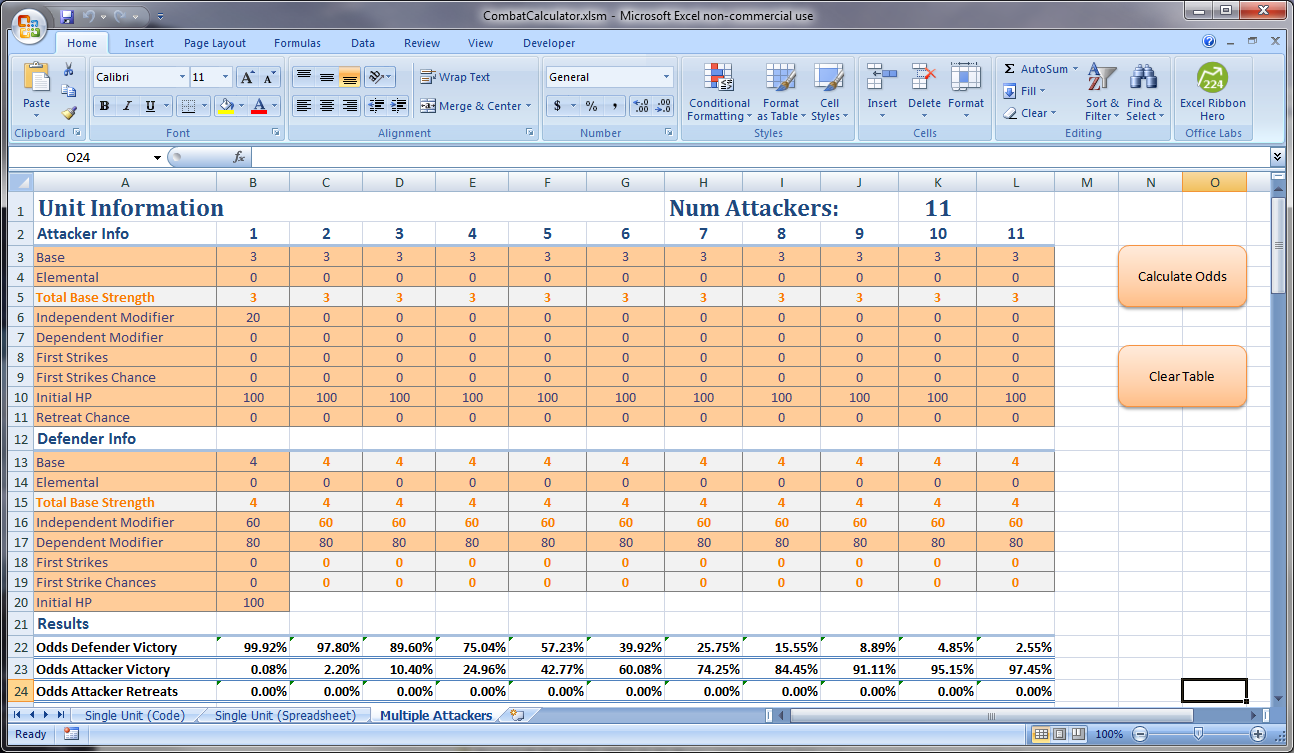Open Conditional Formatting options
The width and height of the screenshot is (1294, 753).
click(x=718, y=92)
